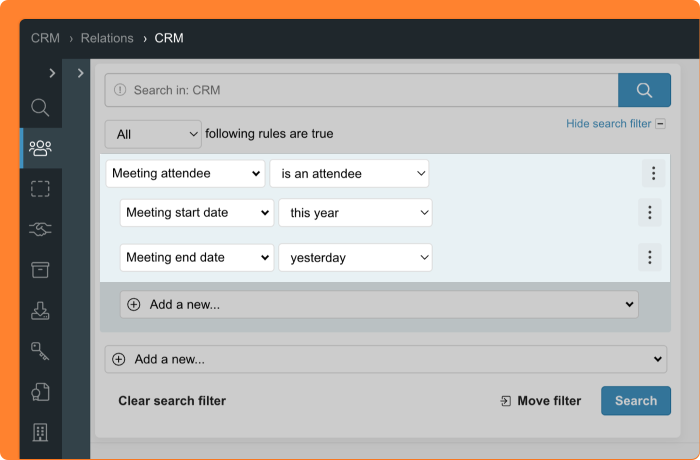This screenshot has height=460, width=700.
Task: Open the Meeting start date field dropdown
Action: coord(196,213)
